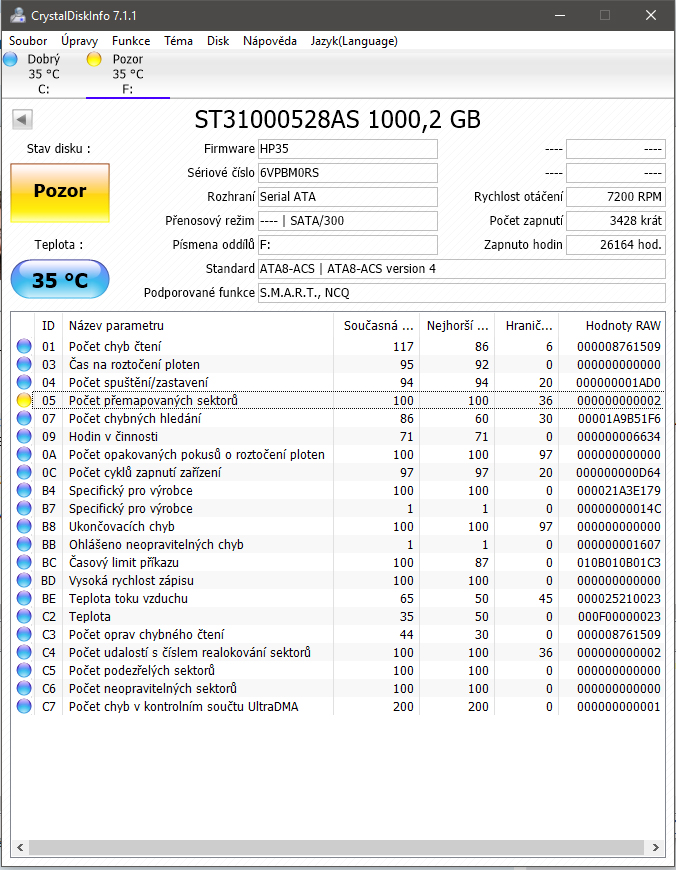Click the yellow status orb for drive F:
This screenshot has width=676, height=870.
[94, 59]
